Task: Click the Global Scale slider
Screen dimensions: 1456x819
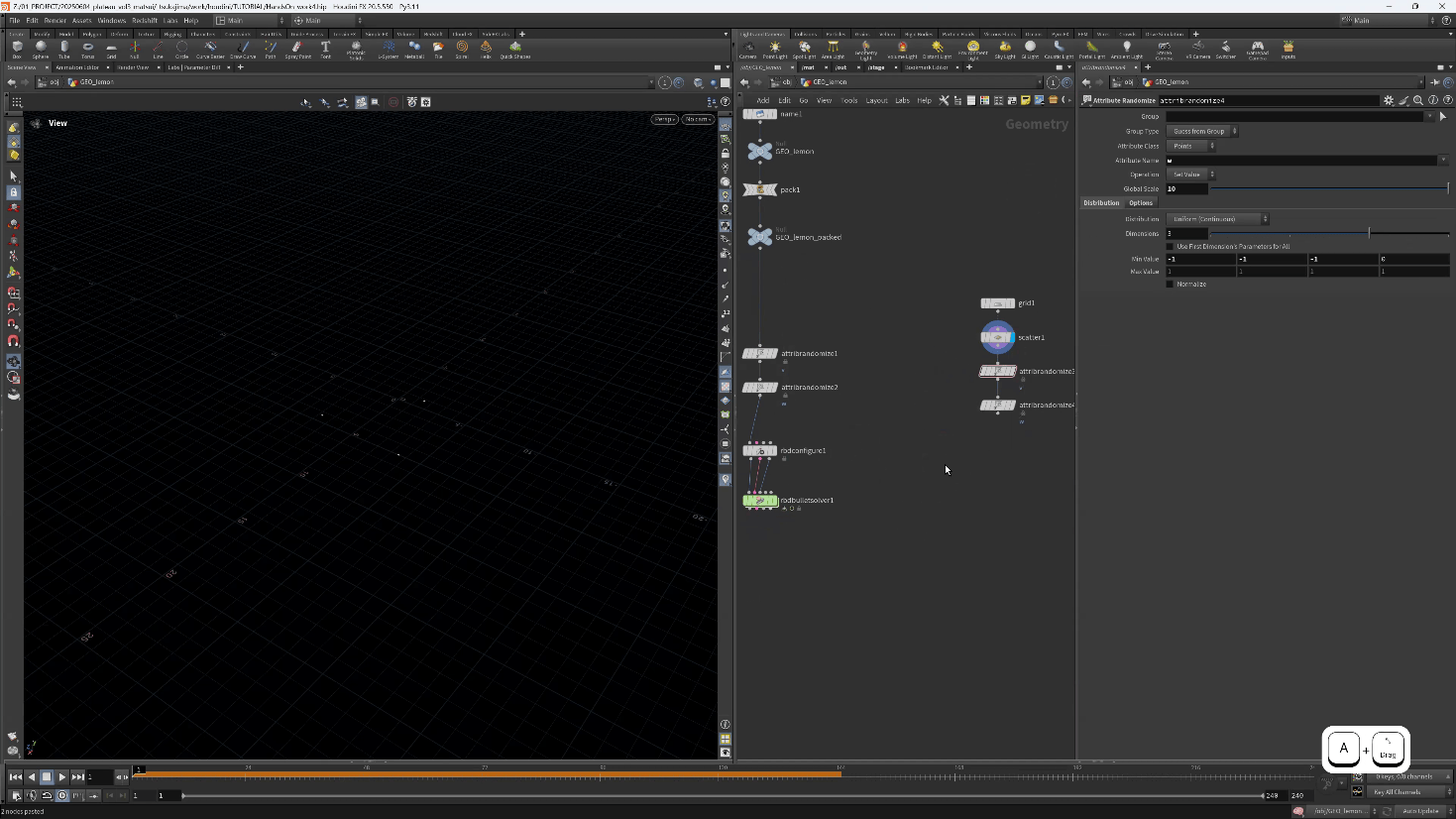Action: pyautogui.click(x=1328, y=188)
